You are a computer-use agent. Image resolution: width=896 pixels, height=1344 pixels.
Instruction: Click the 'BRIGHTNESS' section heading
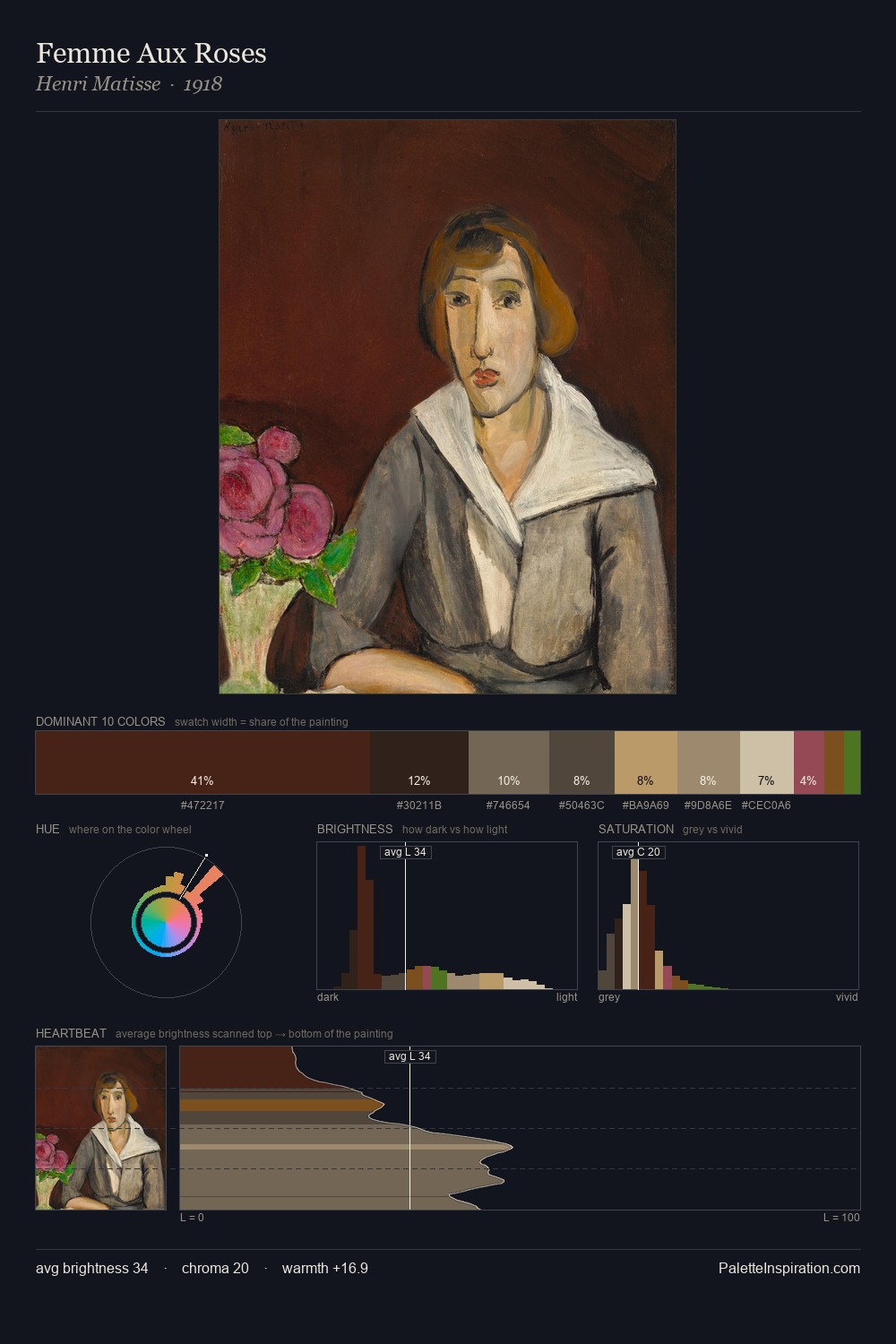coord(355,829)
